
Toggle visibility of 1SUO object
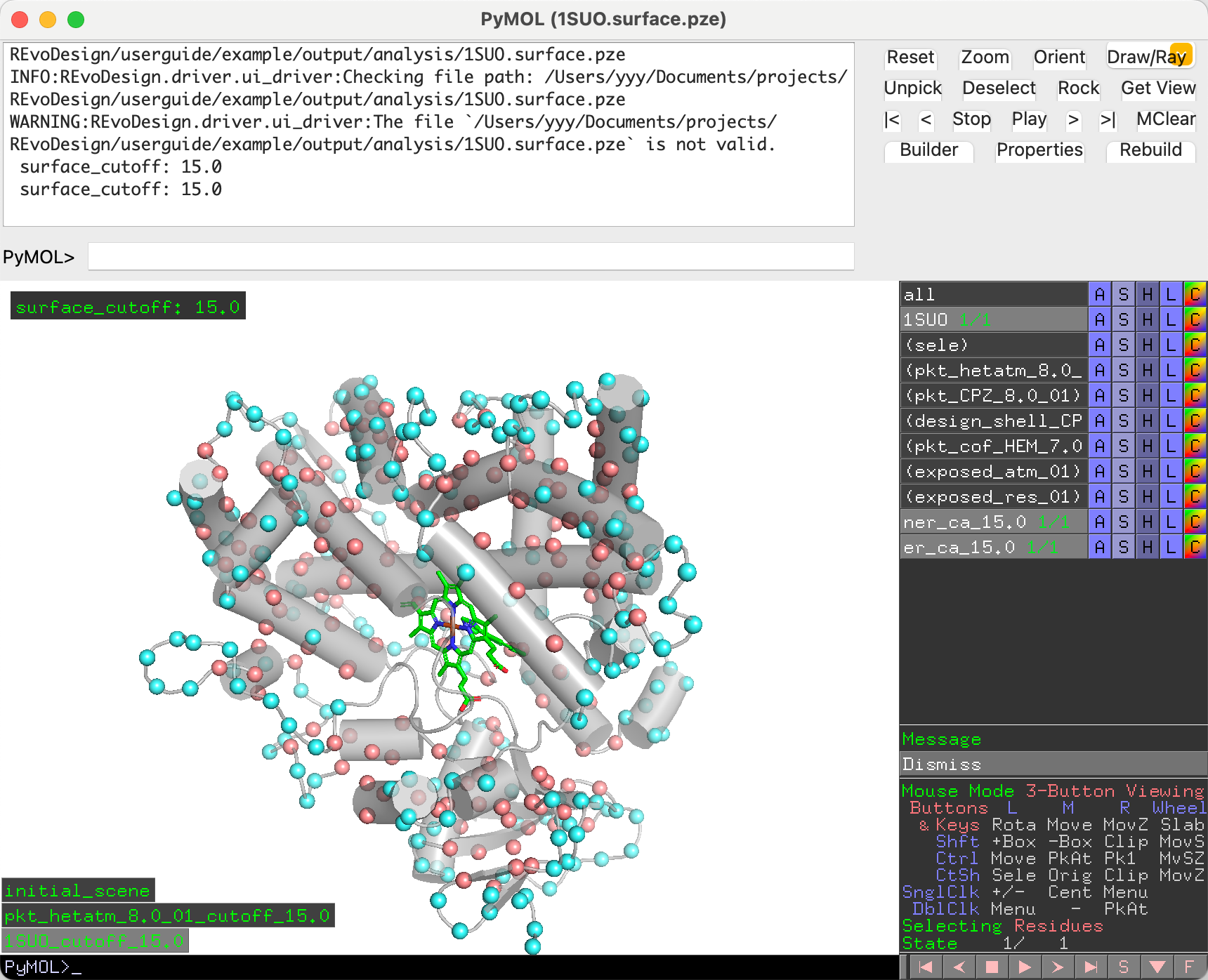coord(993,319)
